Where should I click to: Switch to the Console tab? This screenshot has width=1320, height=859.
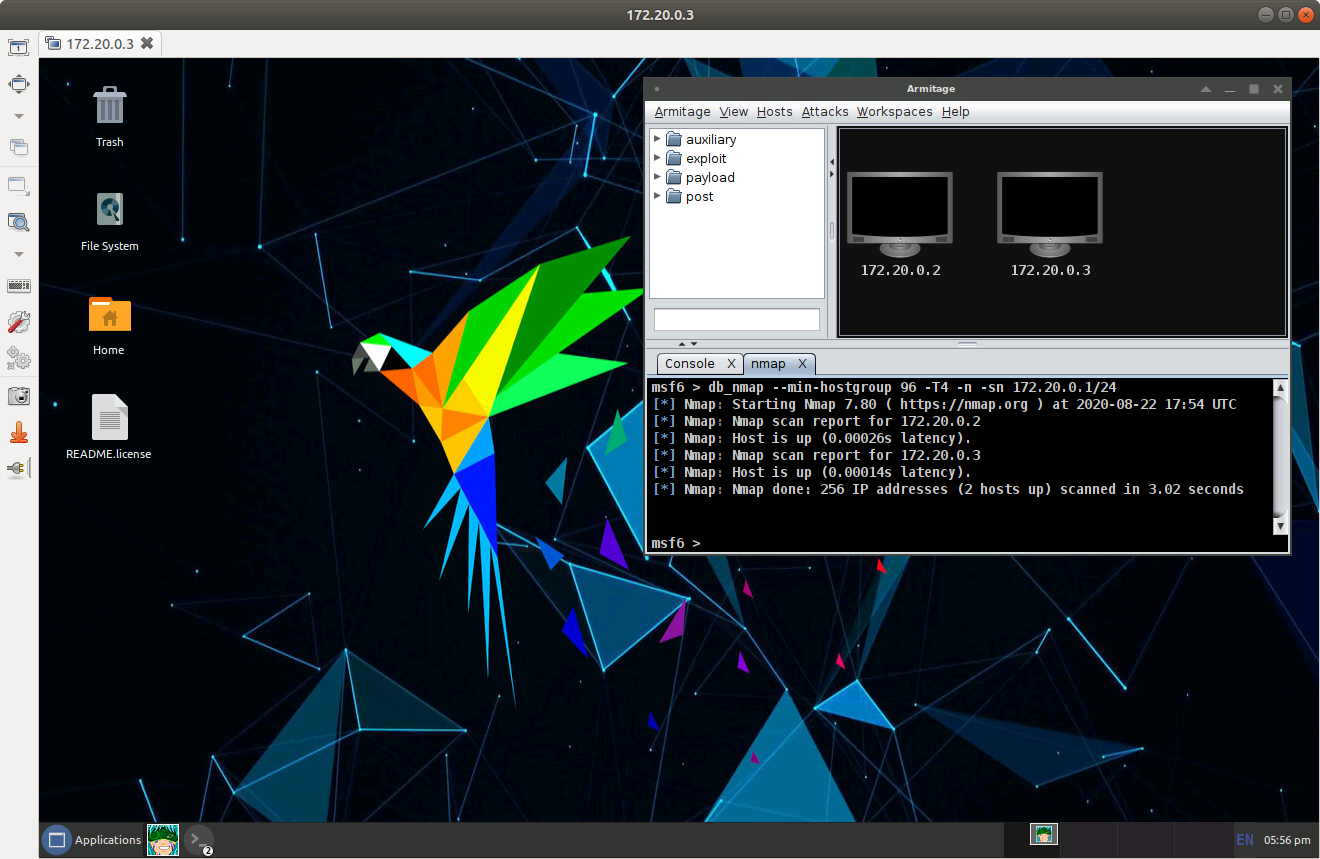[x=690, y=364]
